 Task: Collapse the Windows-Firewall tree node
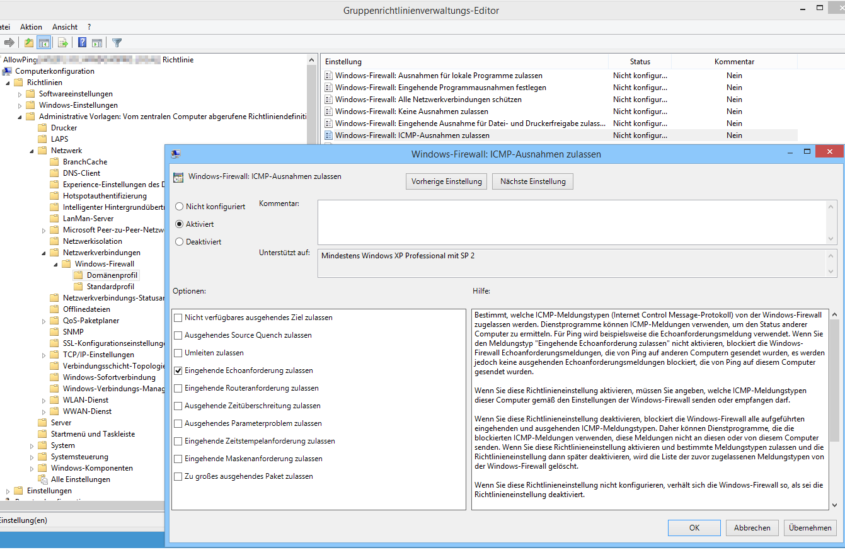coord(56,264)
